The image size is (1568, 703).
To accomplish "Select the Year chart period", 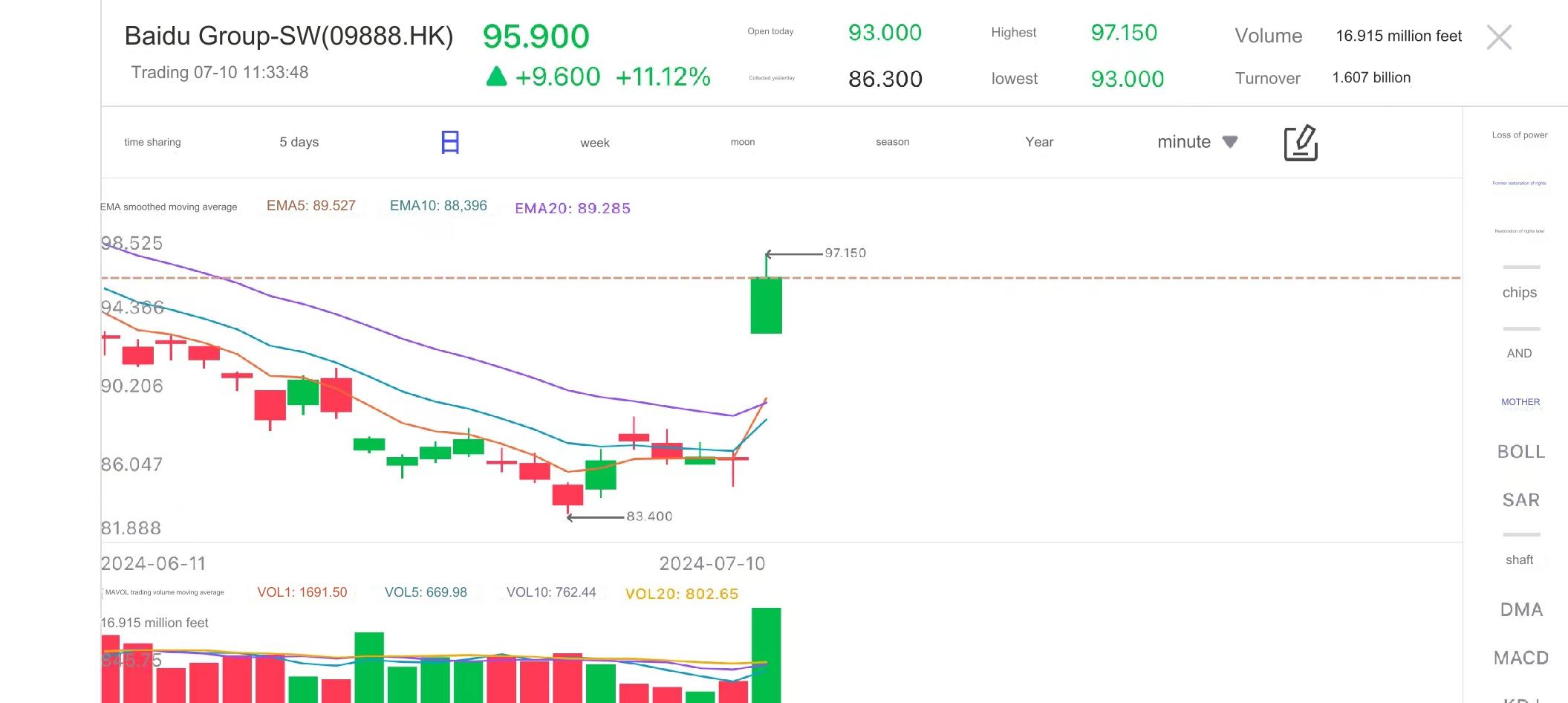I will click(x=1039, y=142).
